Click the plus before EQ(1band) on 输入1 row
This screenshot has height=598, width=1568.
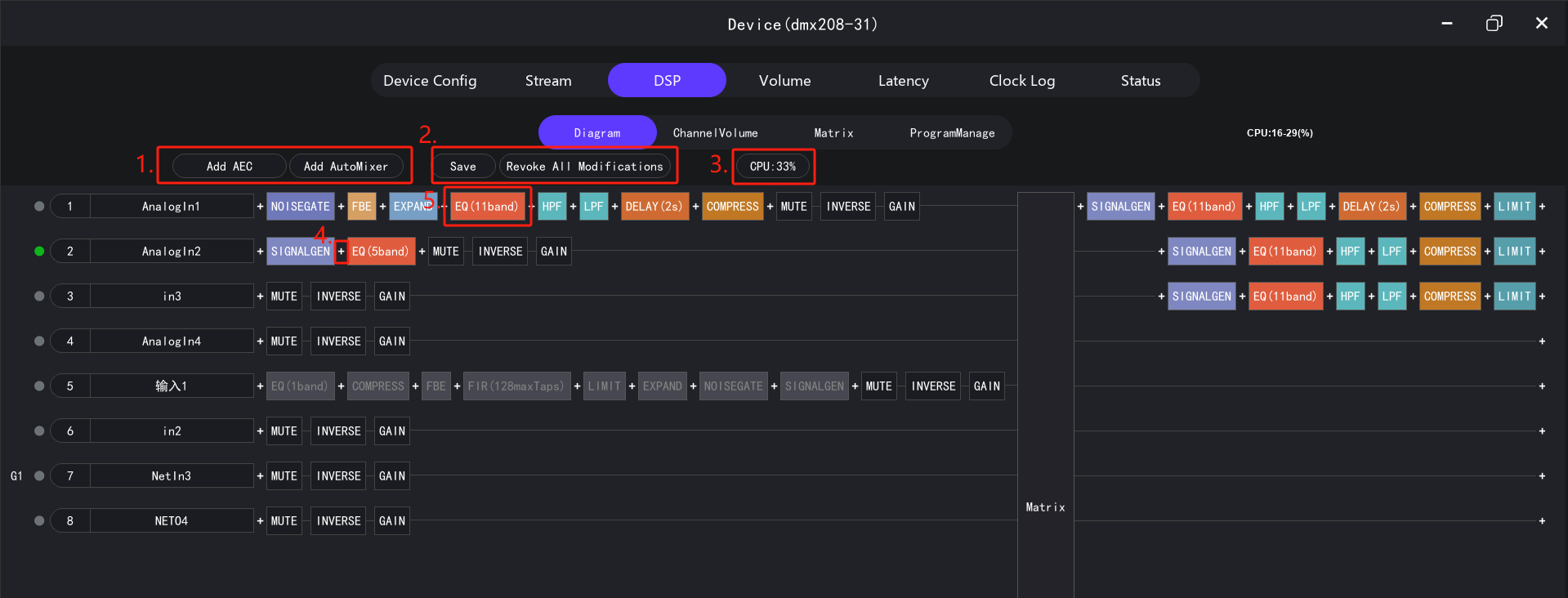[x=260, y=386]
